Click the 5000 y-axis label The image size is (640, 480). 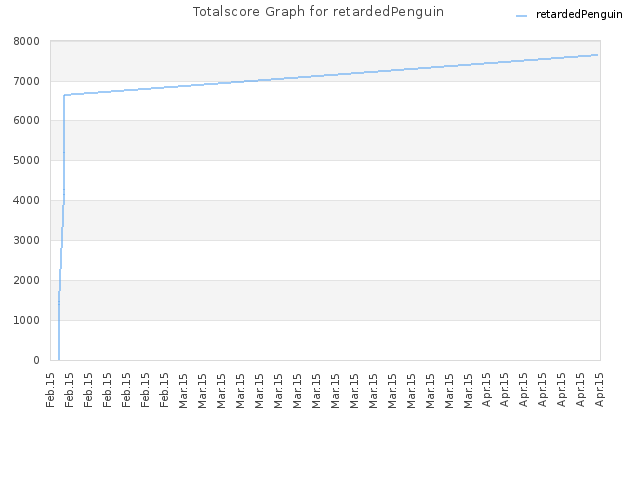tap(27, 160)
